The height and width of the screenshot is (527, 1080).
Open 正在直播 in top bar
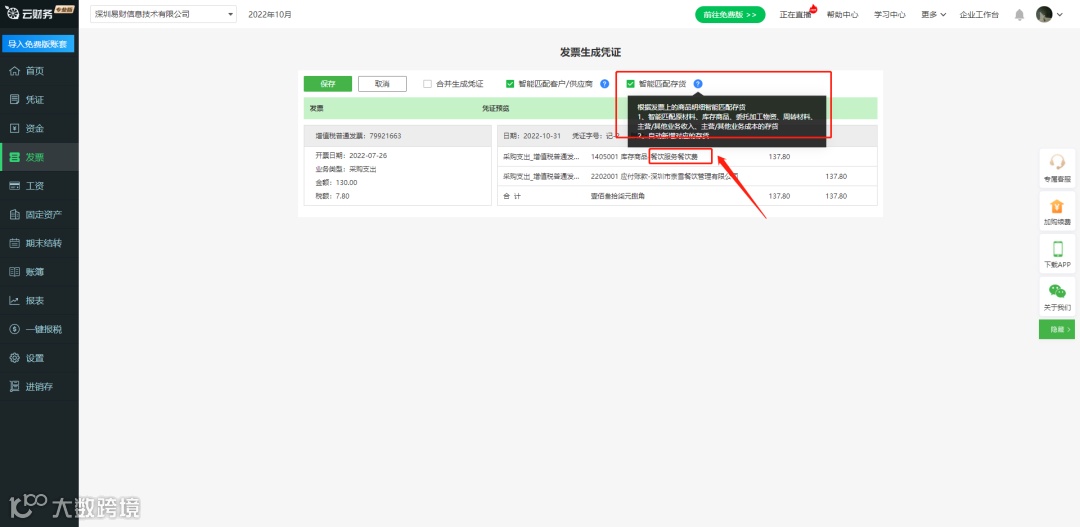point(798,14)
